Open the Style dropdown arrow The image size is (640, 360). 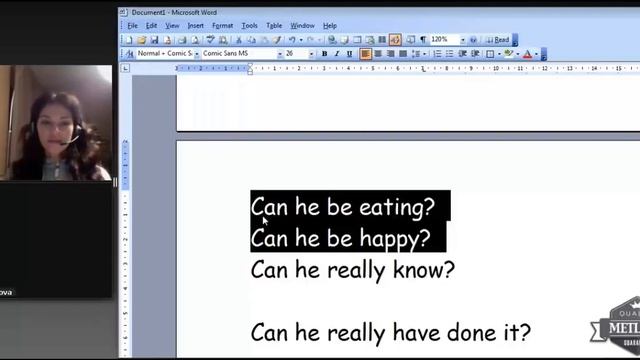(197, 54)
